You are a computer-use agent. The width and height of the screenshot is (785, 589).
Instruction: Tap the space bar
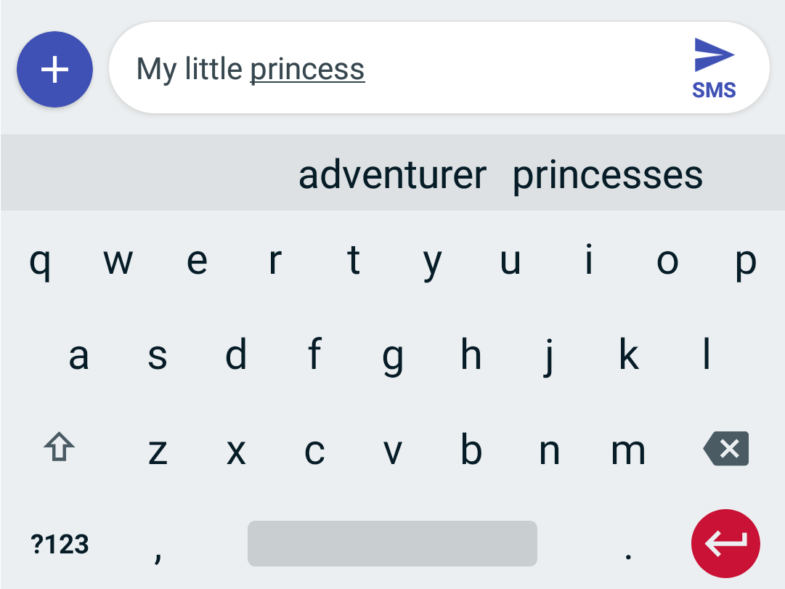pos(392,543)
